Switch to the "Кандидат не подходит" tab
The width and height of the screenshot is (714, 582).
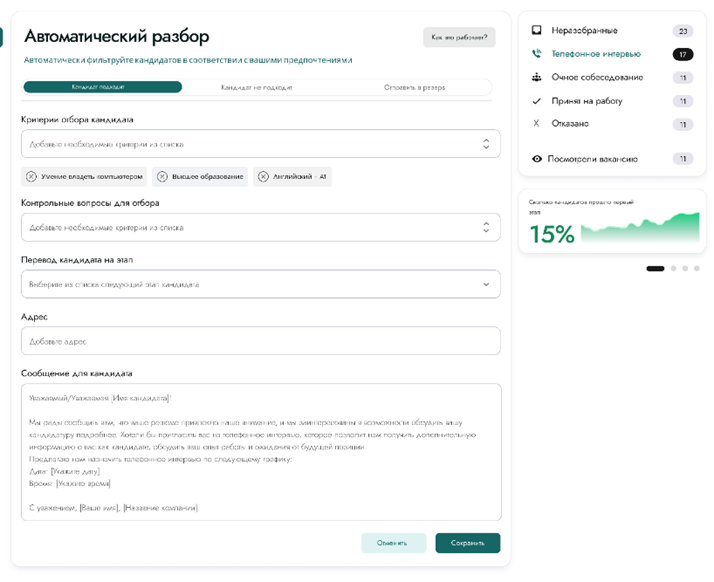(x=257, y=87)
